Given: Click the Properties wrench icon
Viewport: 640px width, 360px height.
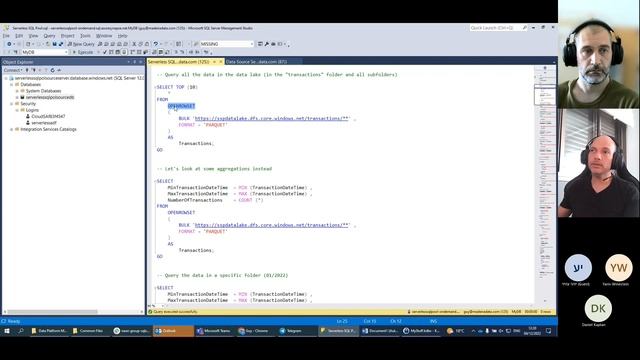Looking at the screenshot, I should coord(267,44).
